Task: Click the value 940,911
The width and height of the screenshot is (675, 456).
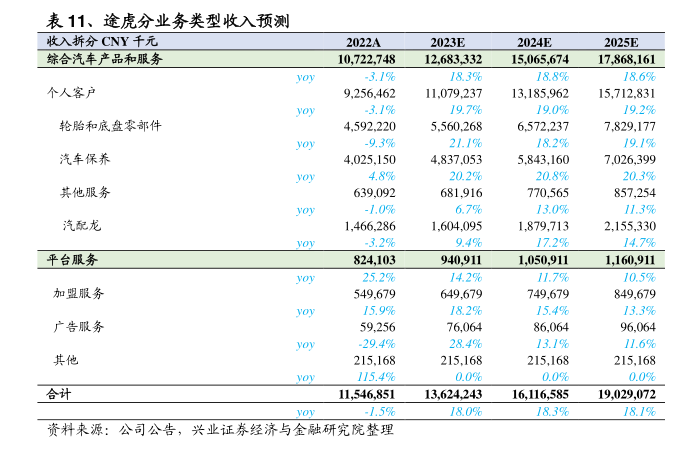Action: (461, 260)
